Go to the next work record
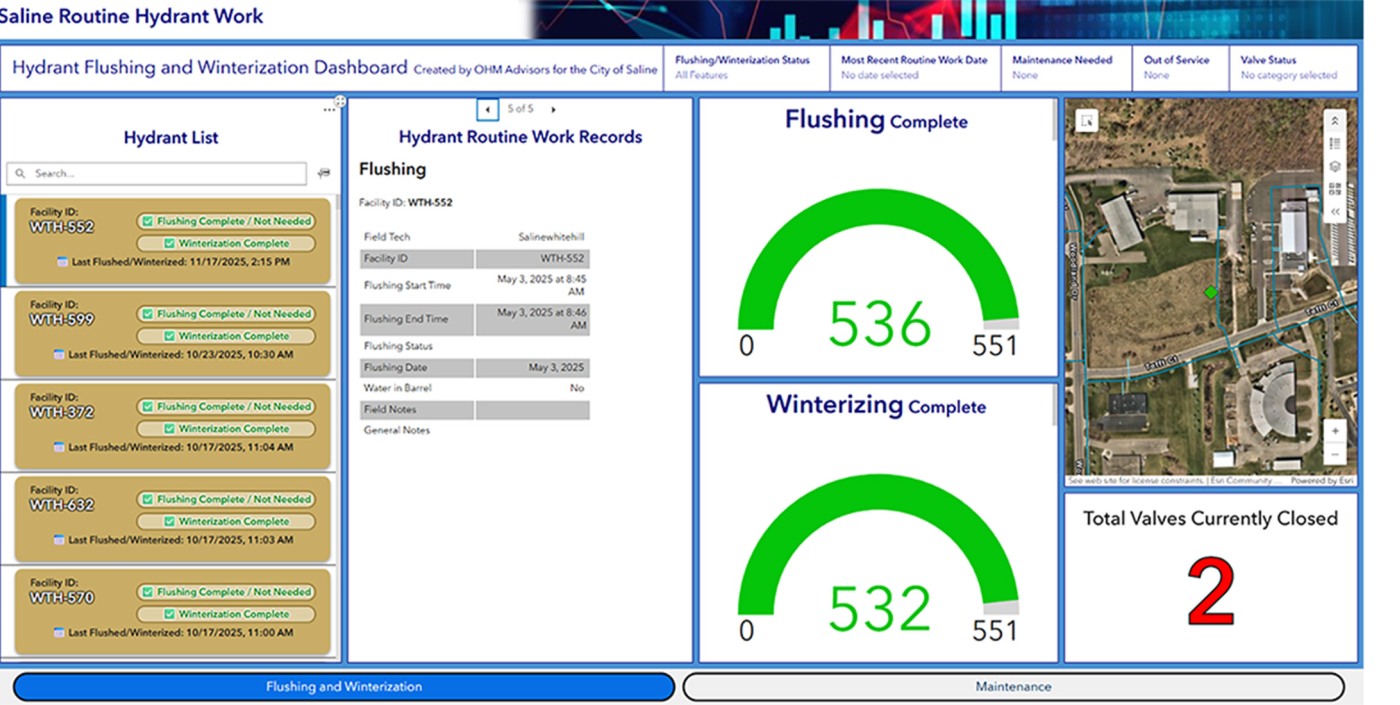Image resolution: width=1400 pixels, height=705 pixels. click(553, 109)
